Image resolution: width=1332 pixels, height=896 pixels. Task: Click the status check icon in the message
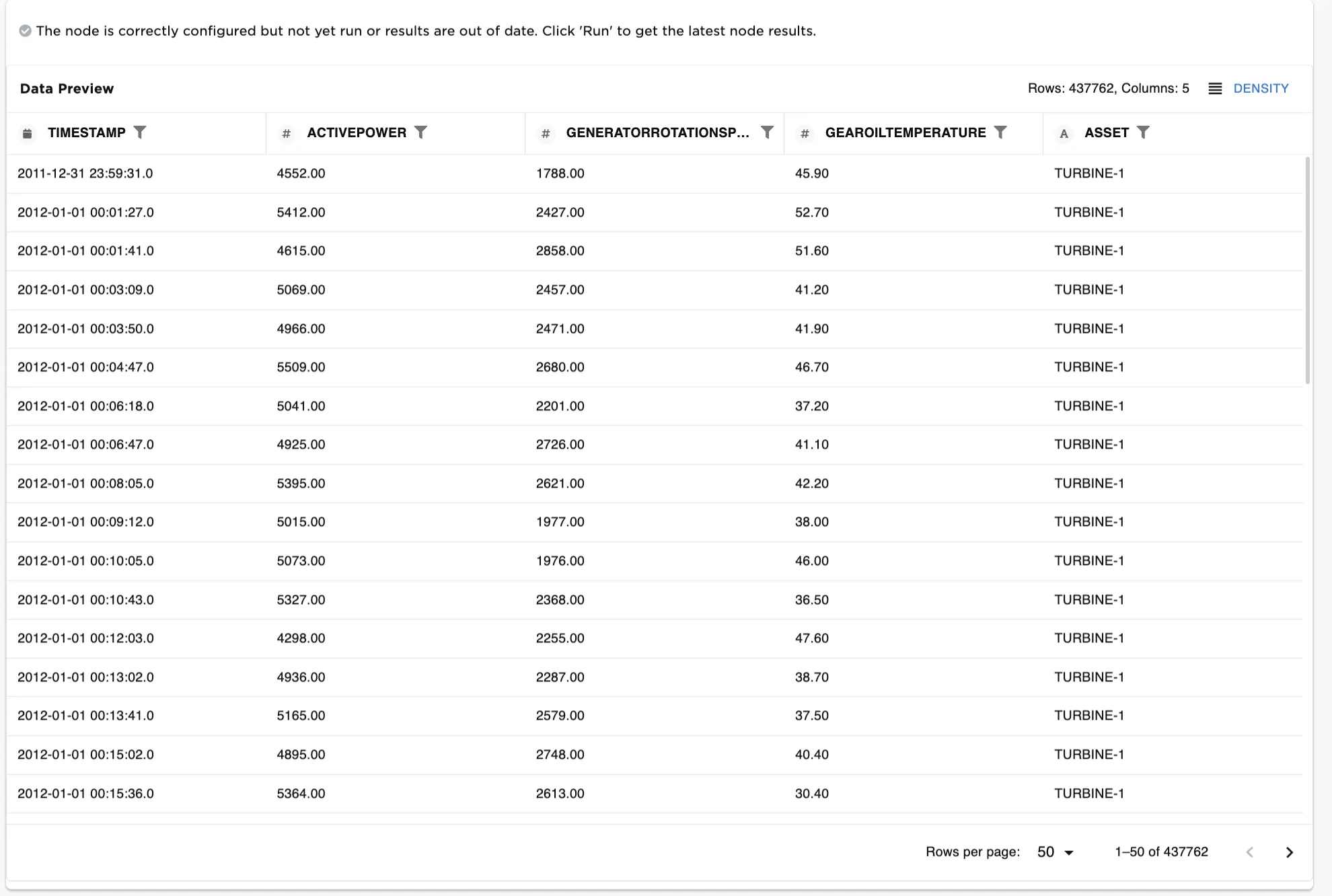(x=25, y=31)
